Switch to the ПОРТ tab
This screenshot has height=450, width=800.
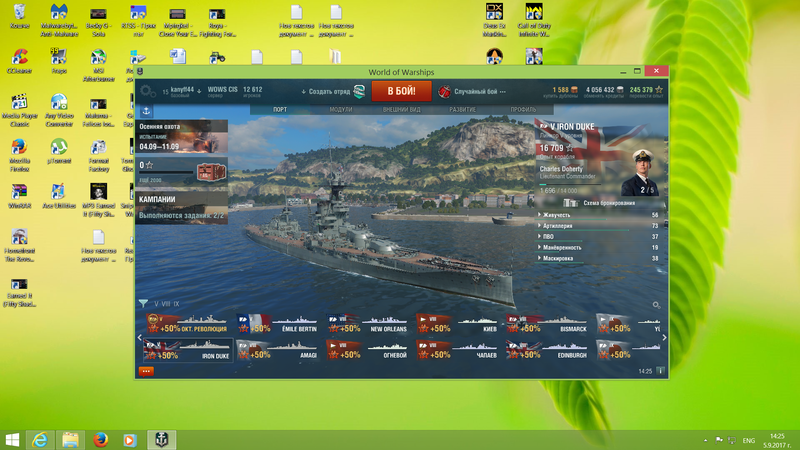pos(280,110)
